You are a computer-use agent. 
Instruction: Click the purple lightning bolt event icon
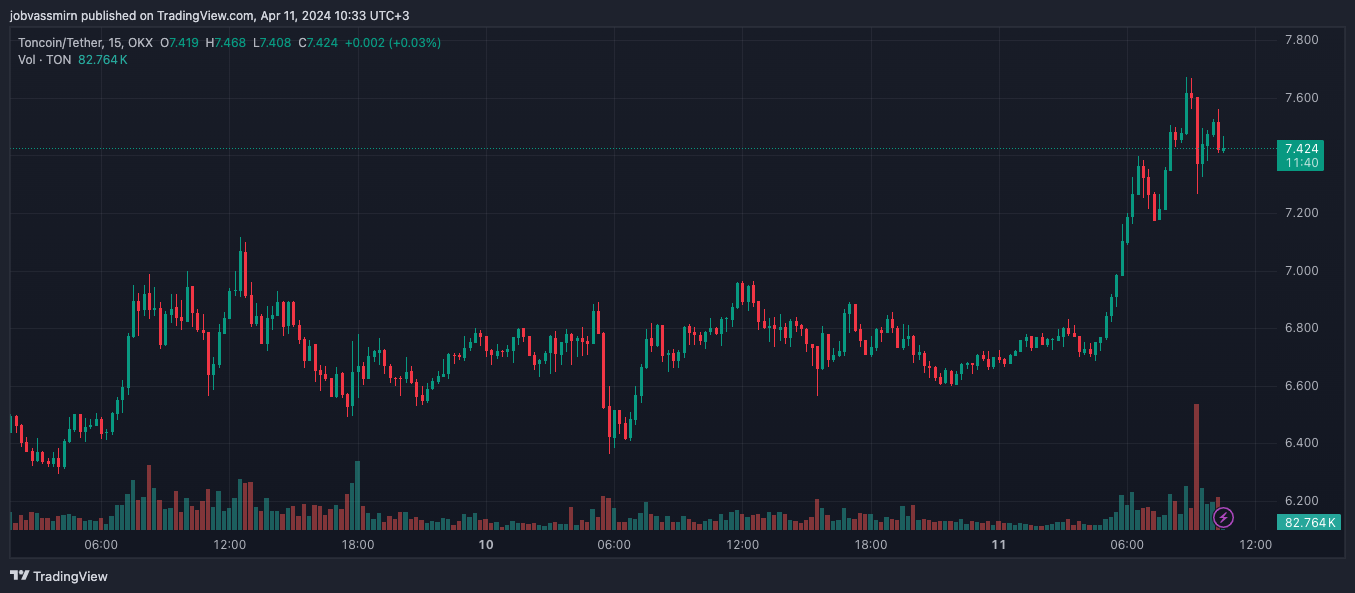coord(1223,517)
